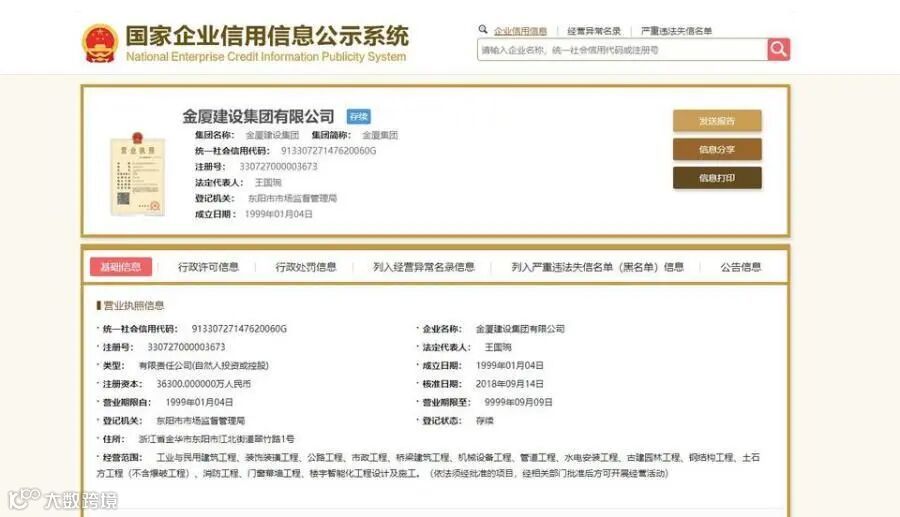The height and width of the screenshot is (517, 900).
Task: Click header 登记机关 value 东阳市市场监督管理局
Action: 292,198
